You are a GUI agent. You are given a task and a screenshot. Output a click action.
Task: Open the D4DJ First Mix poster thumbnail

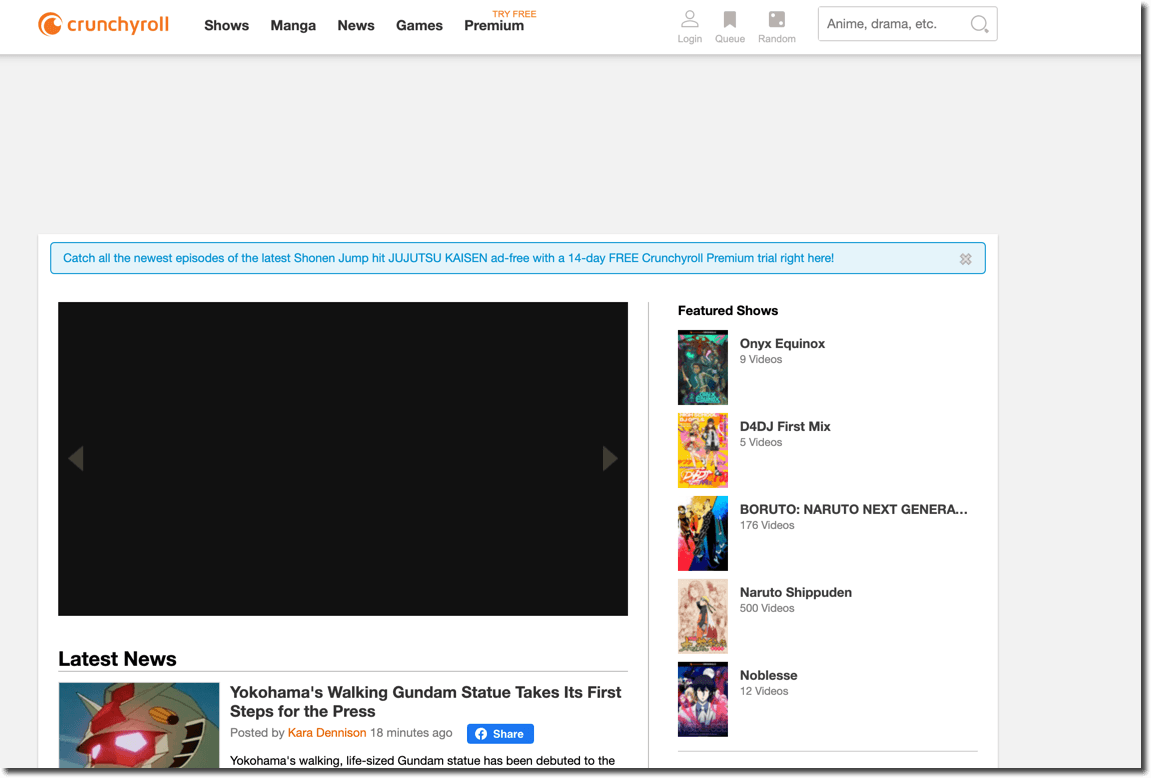tap(702, 451)
